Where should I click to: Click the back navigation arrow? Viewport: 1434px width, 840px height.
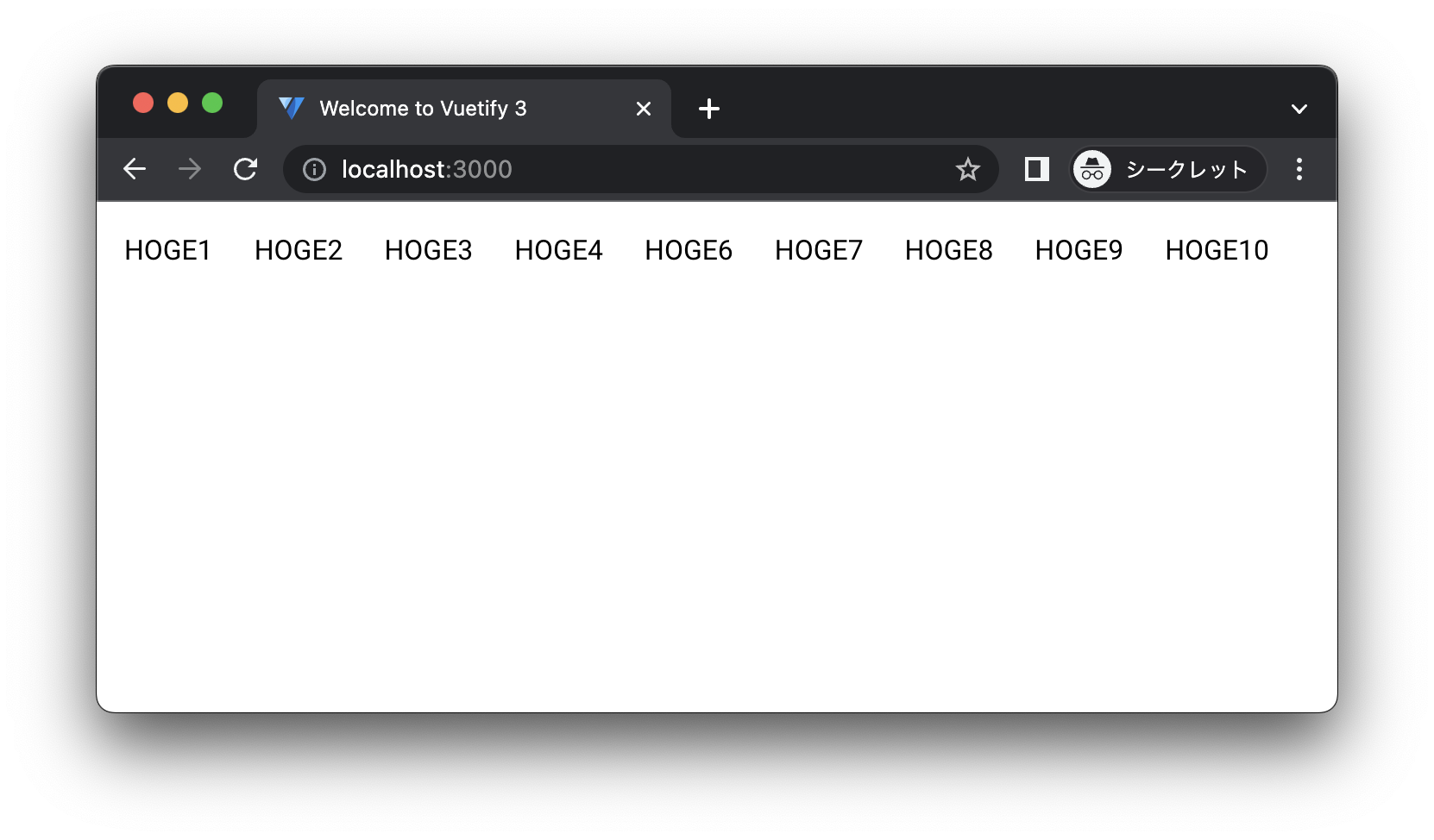tap(135, 169)
